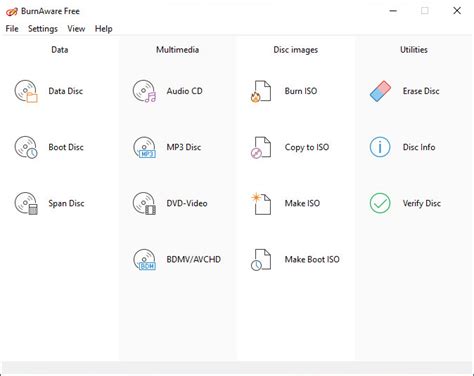Viewport: 474px width, 376px height.
Task: Open the Audio CD music disc icon
Action: click(x=144, y=91)
